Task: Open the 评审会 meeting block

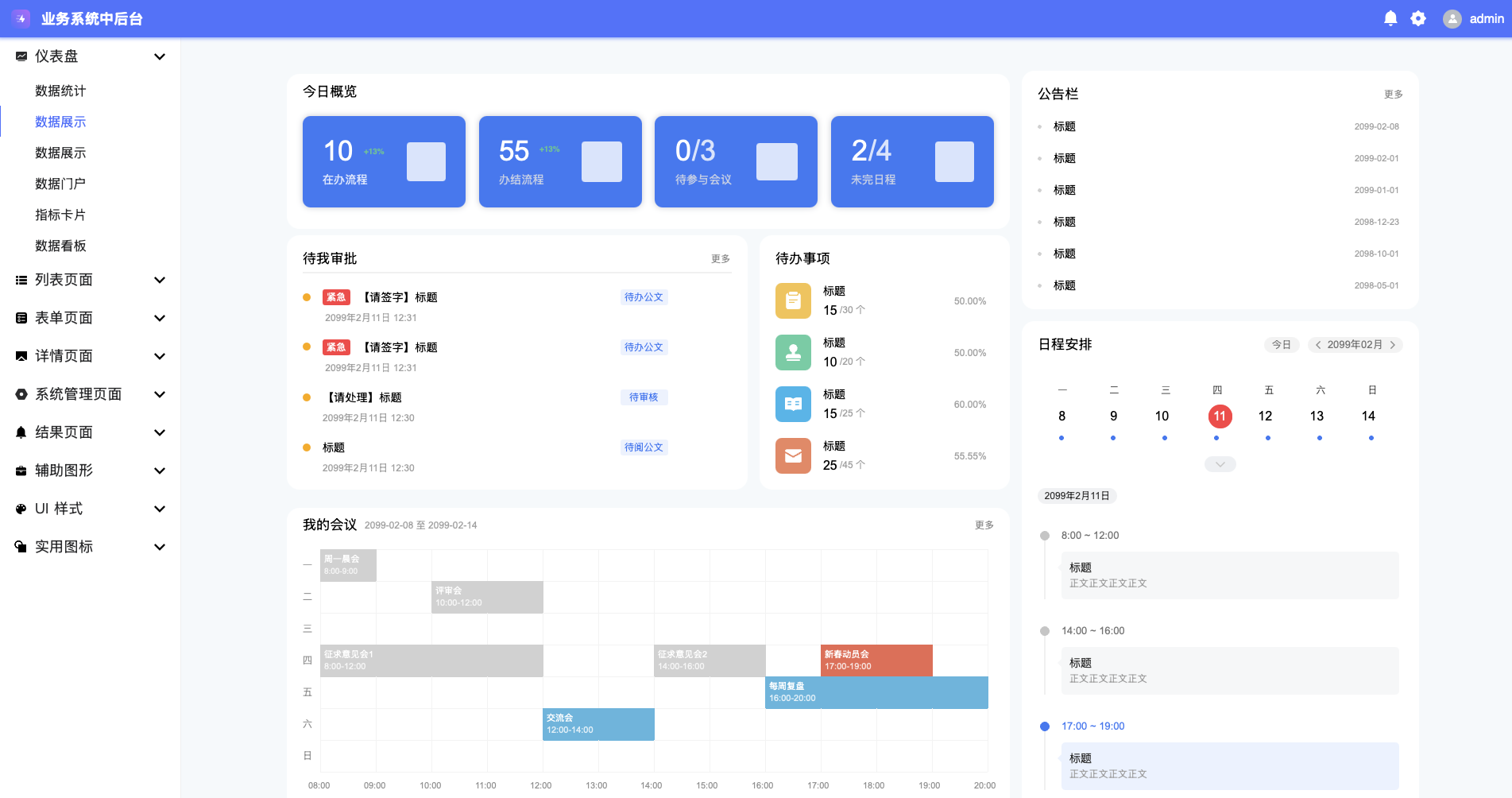Action: pos(487,597)
